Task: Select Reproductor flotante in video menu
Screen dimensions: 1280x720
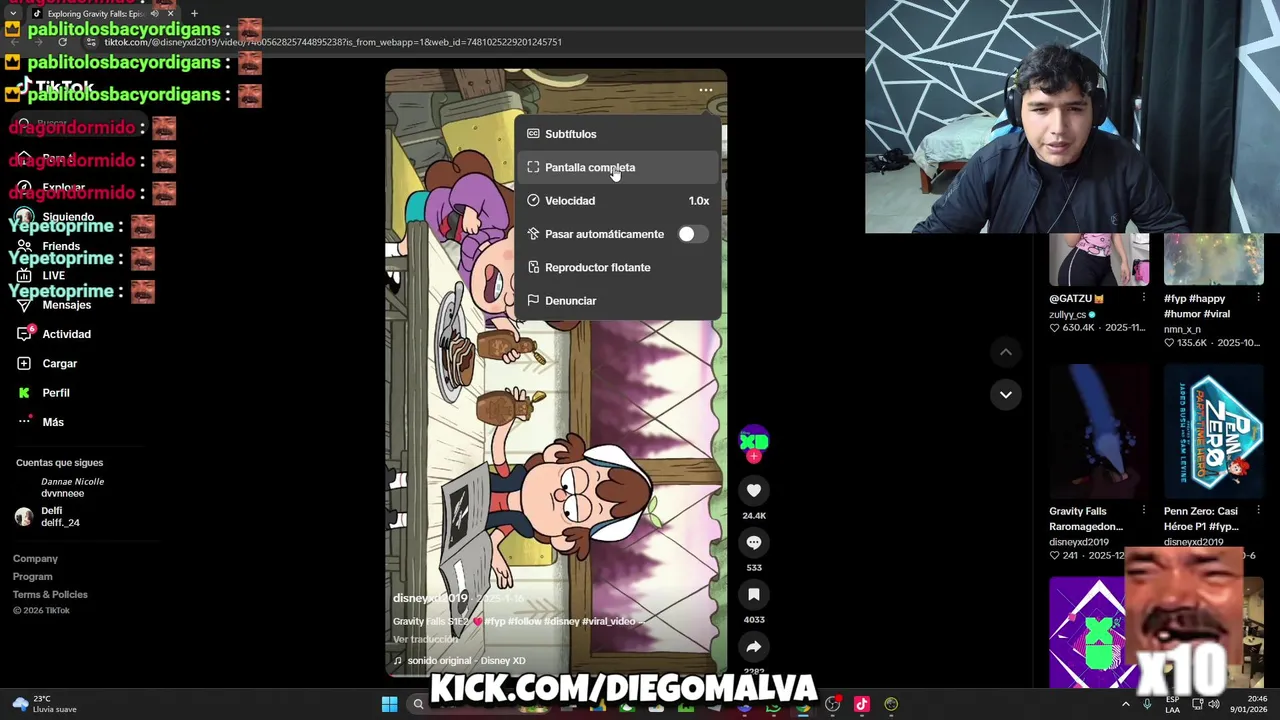Action: 618,267
